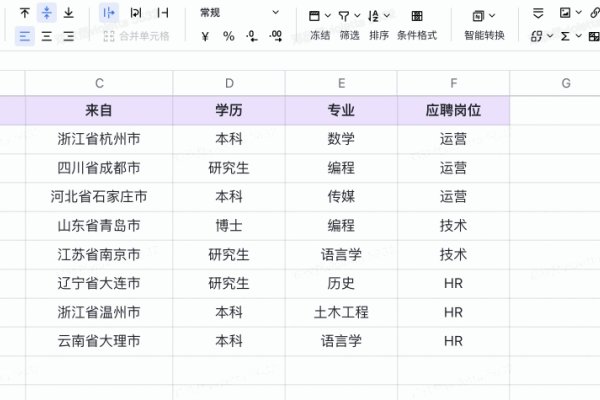Click the cell 山东省青岛市
This screenshot has width=600, height=400.
99,226
